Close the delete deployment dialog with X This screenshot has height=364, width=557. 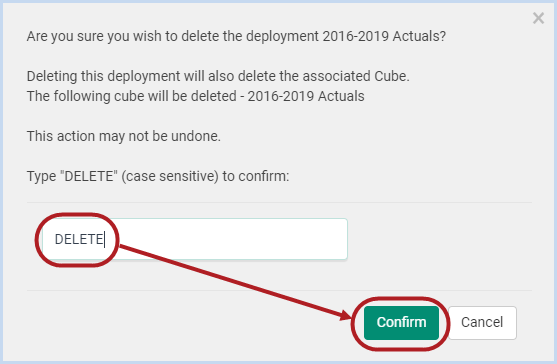(538, 18)
